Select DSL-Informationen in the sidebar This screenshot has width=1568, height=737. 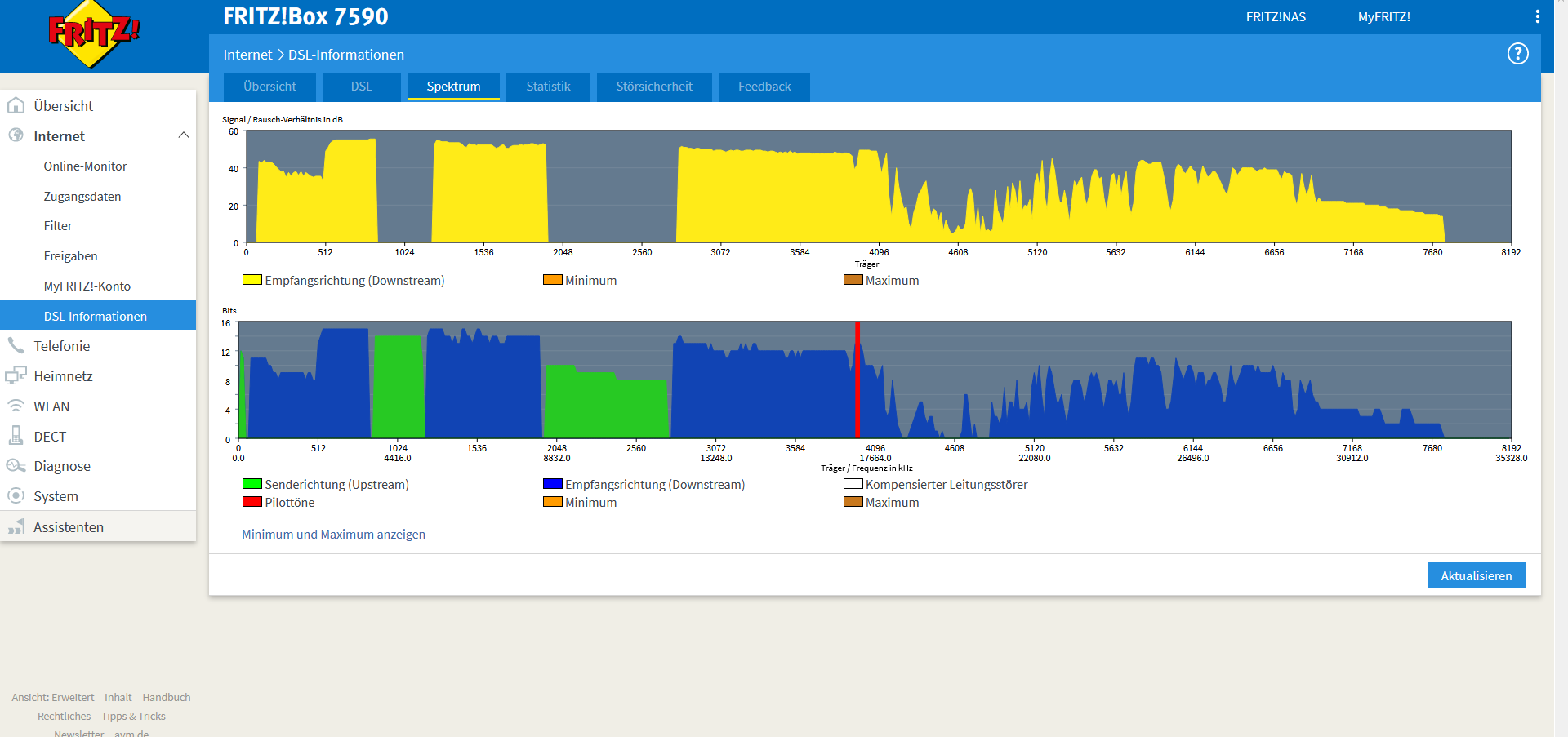pyautogui.click(x=98, y=316)
